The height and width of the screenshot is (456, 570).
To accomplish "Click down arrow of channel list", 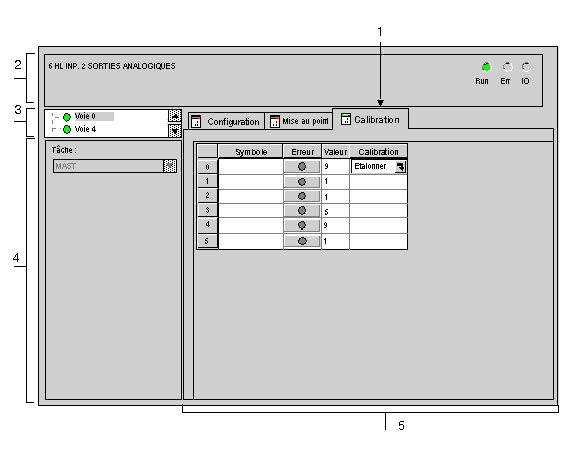I will pyautogui.click(x=175, y=131).
